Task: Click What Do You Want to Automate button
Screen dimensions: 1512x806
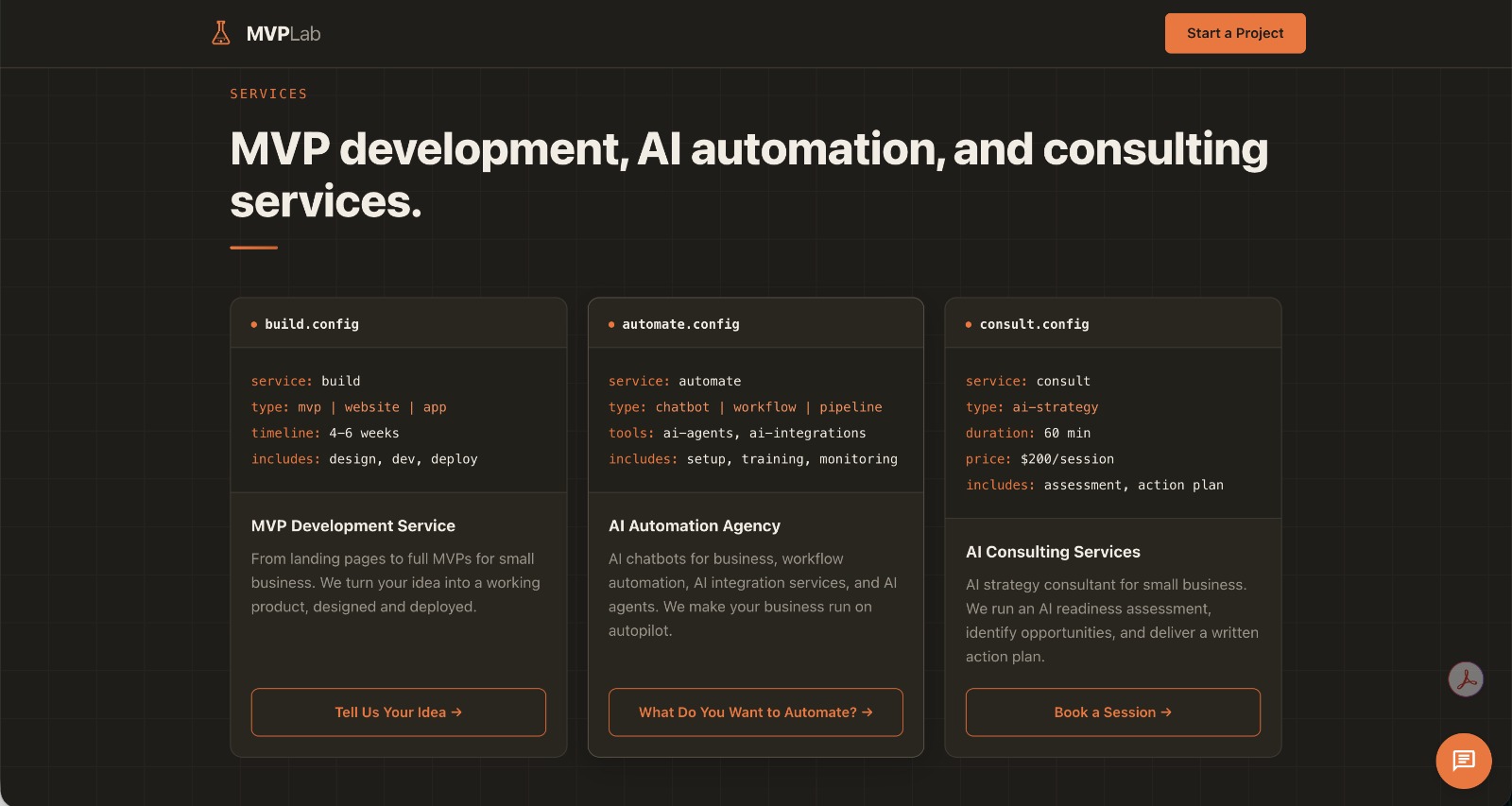Action: 755,712
